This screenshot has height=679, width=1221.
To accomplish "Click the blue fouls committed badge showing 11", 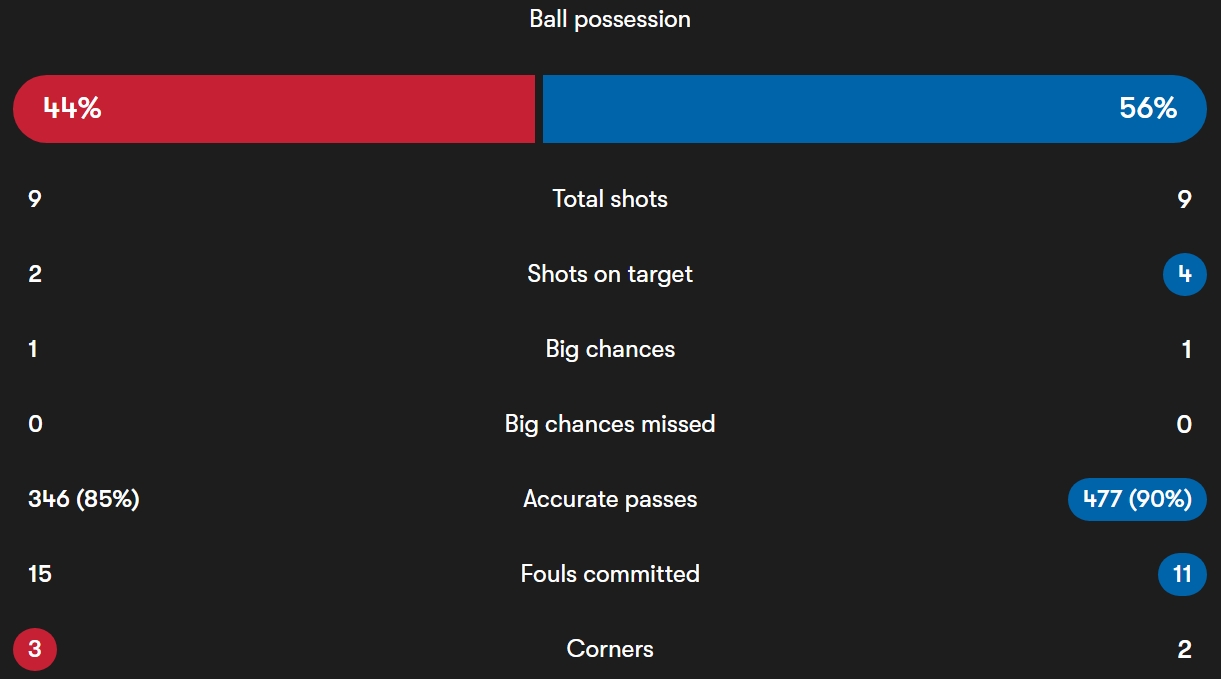I will pos(1183,574).
